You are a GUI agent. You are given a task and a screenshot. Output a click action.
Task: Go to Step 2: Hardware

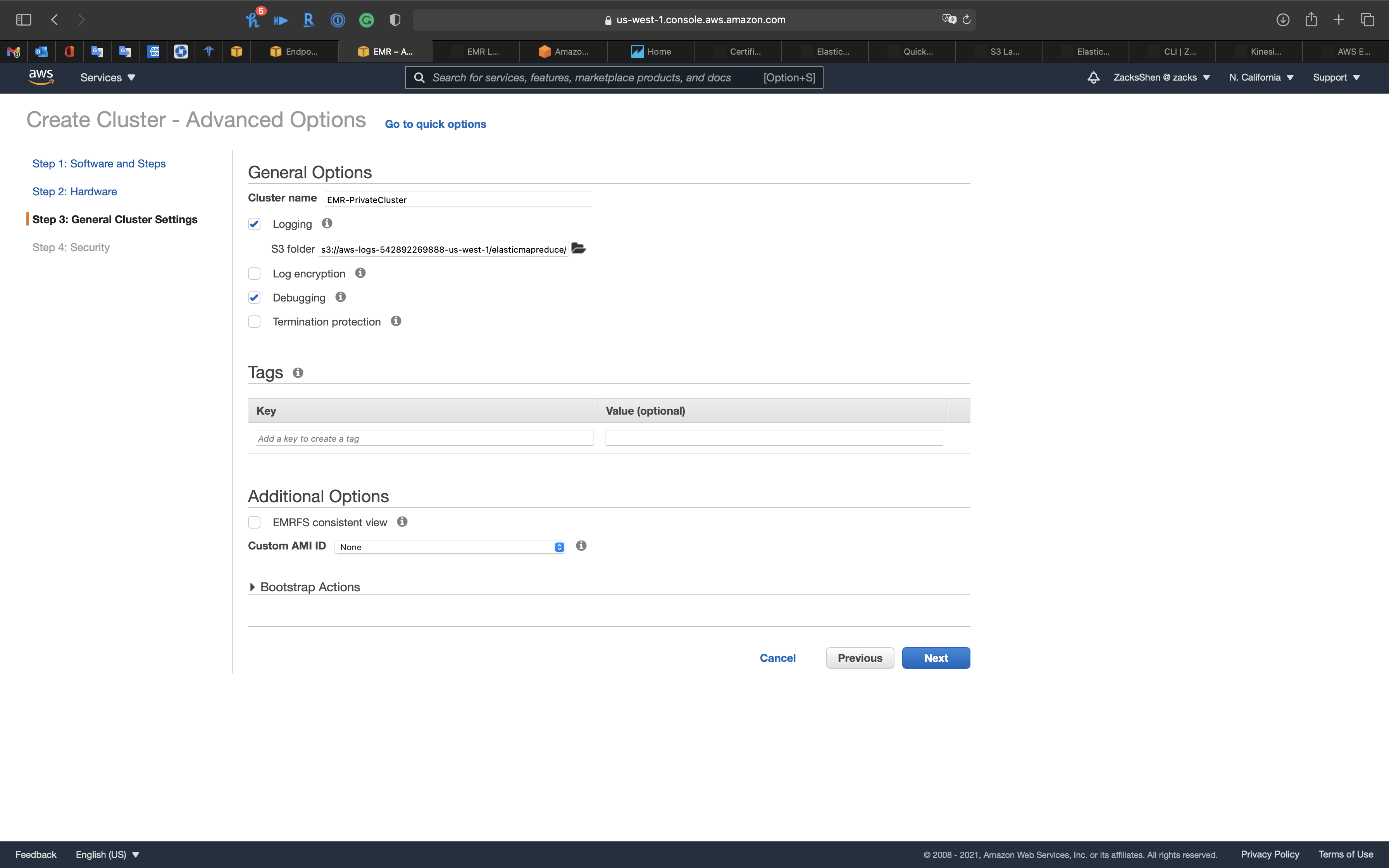point(75,191)
